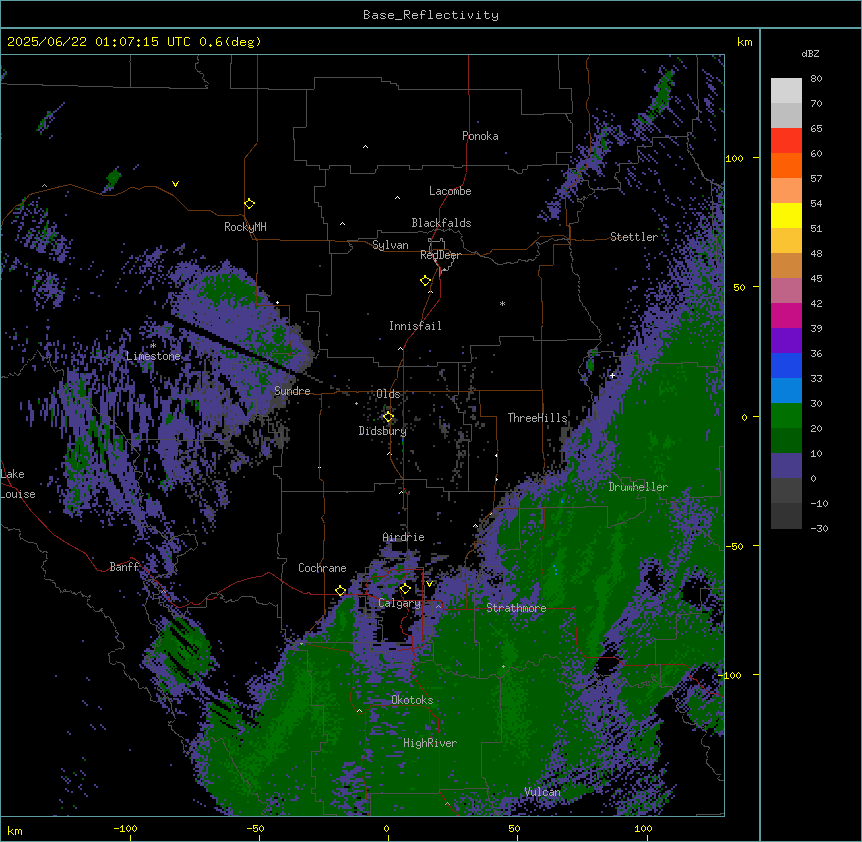Select the Sylvan map label
862x842 pixels.
point(390,245)
